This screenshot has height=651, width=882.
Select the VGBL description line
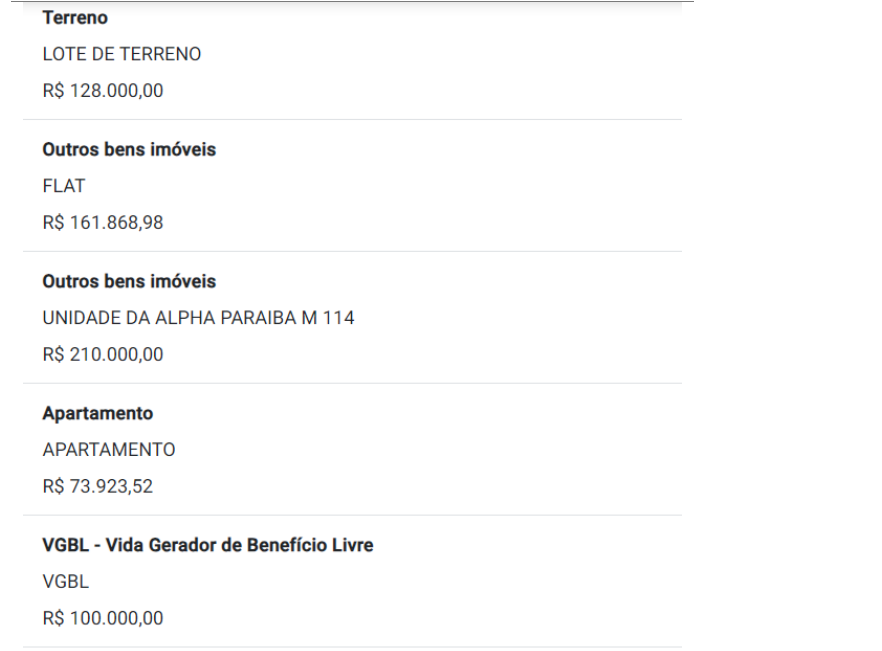click(x=66, y=582)
